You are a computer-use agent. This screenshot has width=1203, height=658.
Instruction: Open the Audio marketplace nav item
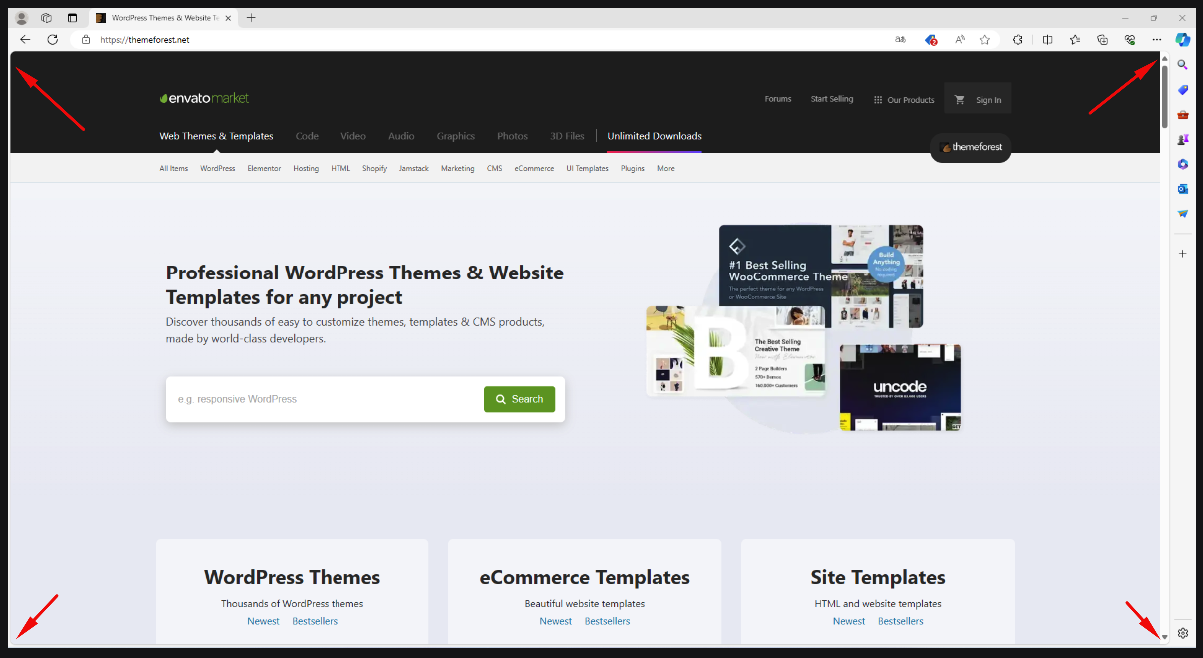click(x=401, y=136)
